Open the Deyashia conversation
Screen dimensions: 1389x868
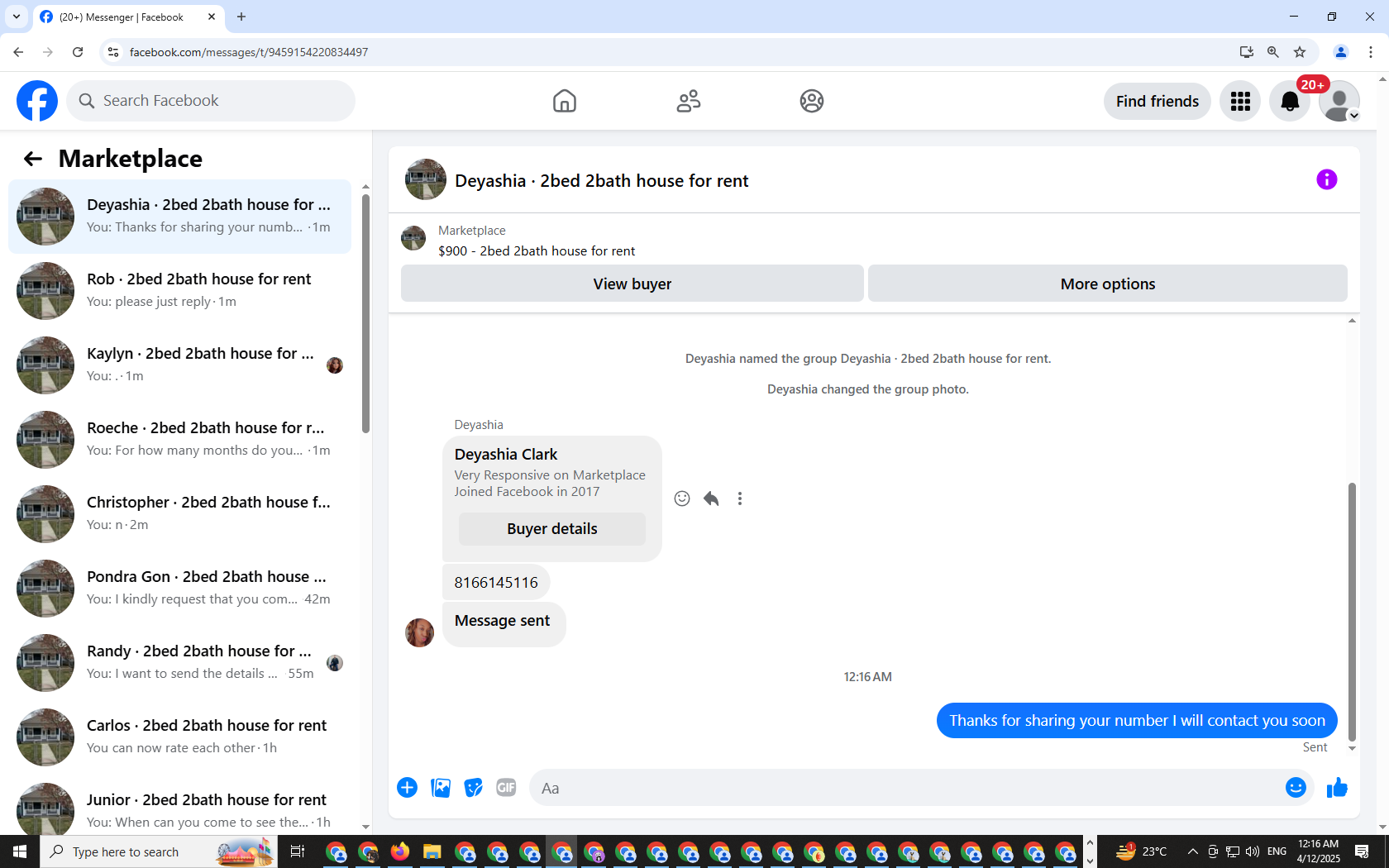point(180,217)
